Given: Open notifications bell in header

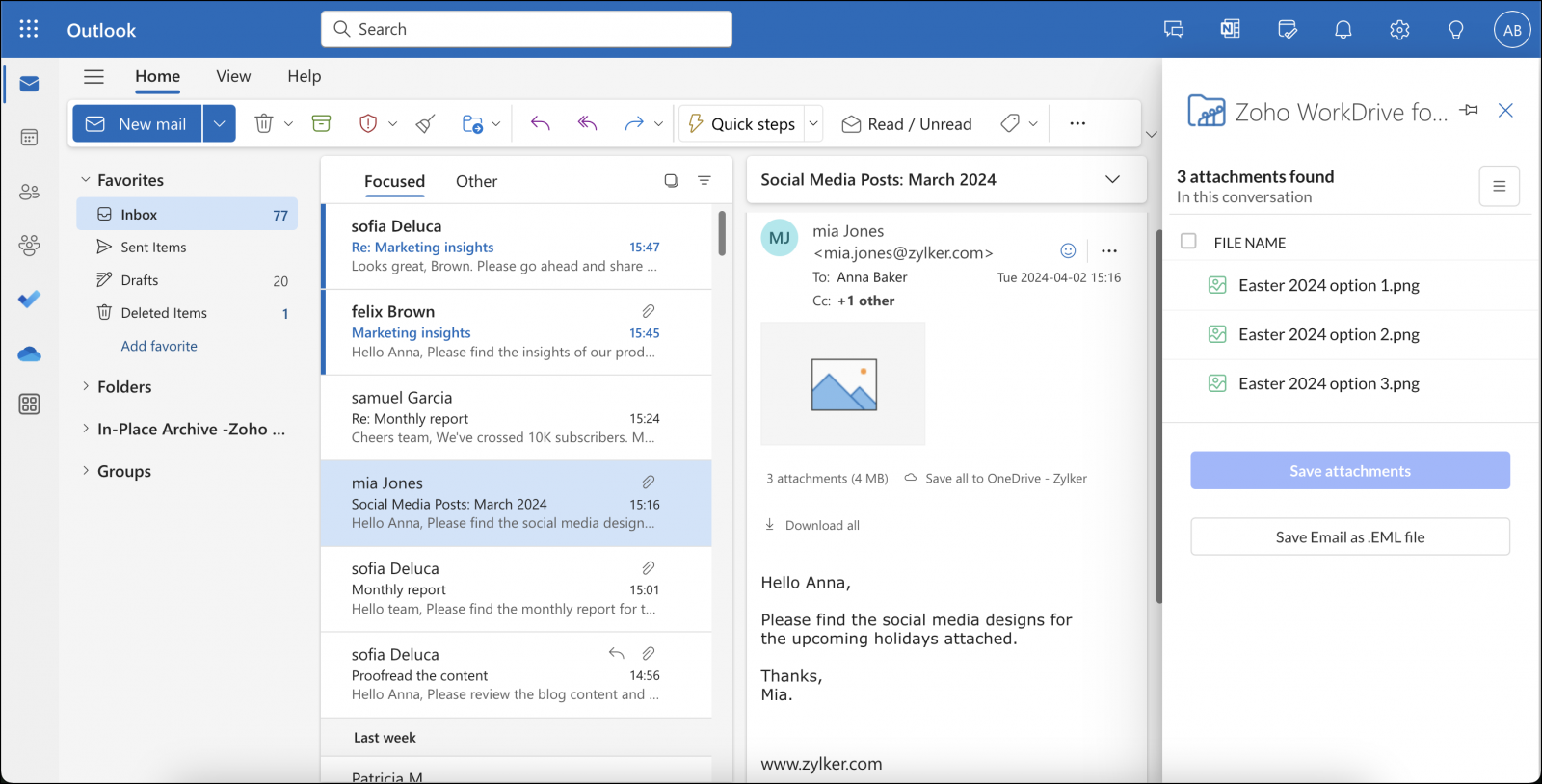Looking at the screenshot, I should pos(1343,30).
